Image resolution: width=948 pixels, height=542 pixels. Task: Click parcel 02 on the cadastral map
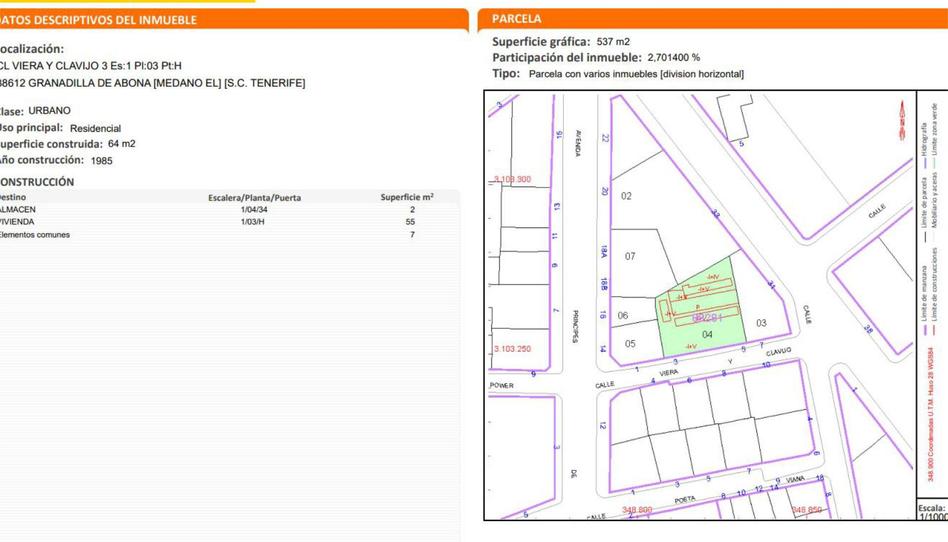pyautogui.click(x=627, y=196)
